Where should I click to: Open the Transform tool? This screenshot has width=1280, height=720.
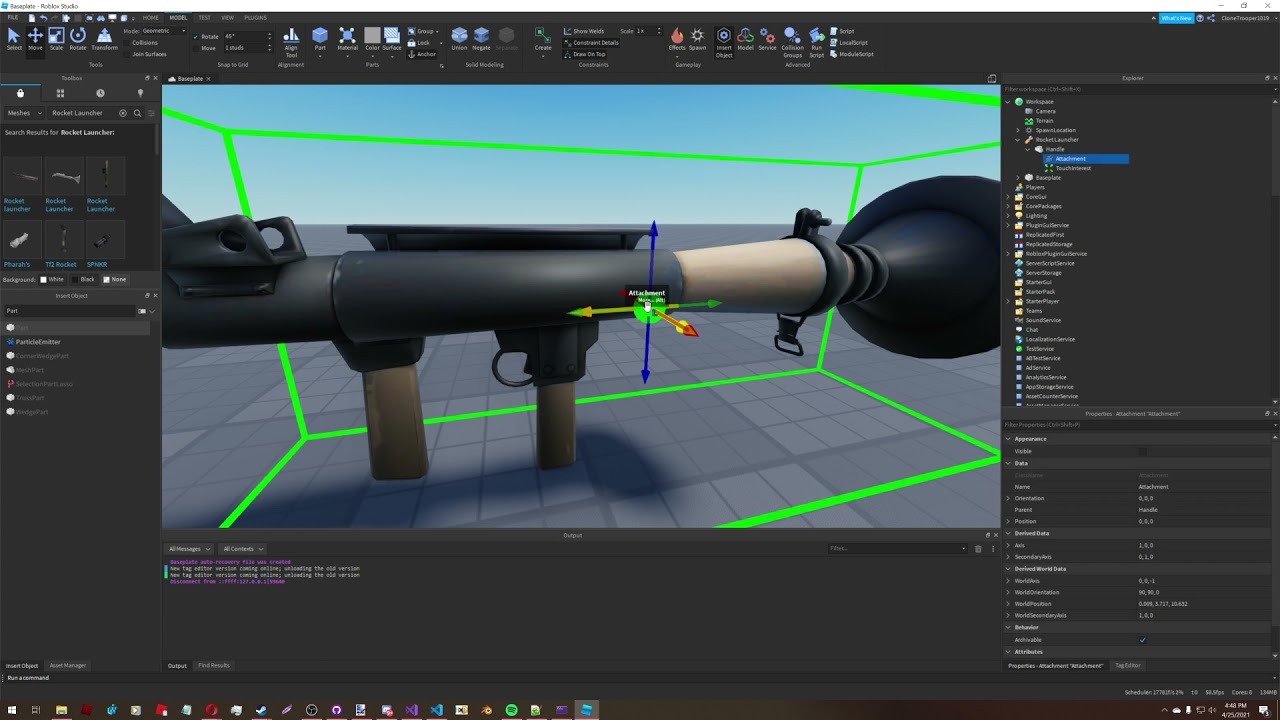pos(104,39)
